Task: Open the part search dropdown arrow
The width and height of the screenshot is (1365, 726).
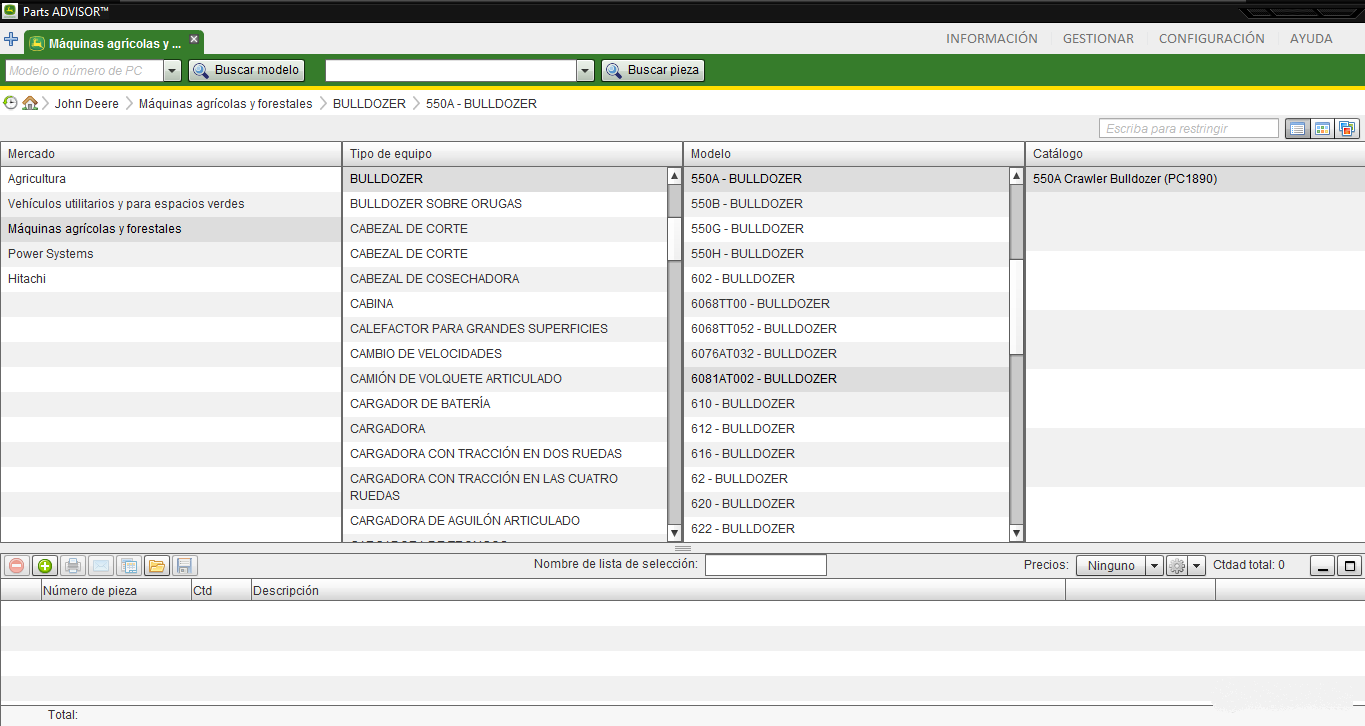Action: (x=586, y=71)
